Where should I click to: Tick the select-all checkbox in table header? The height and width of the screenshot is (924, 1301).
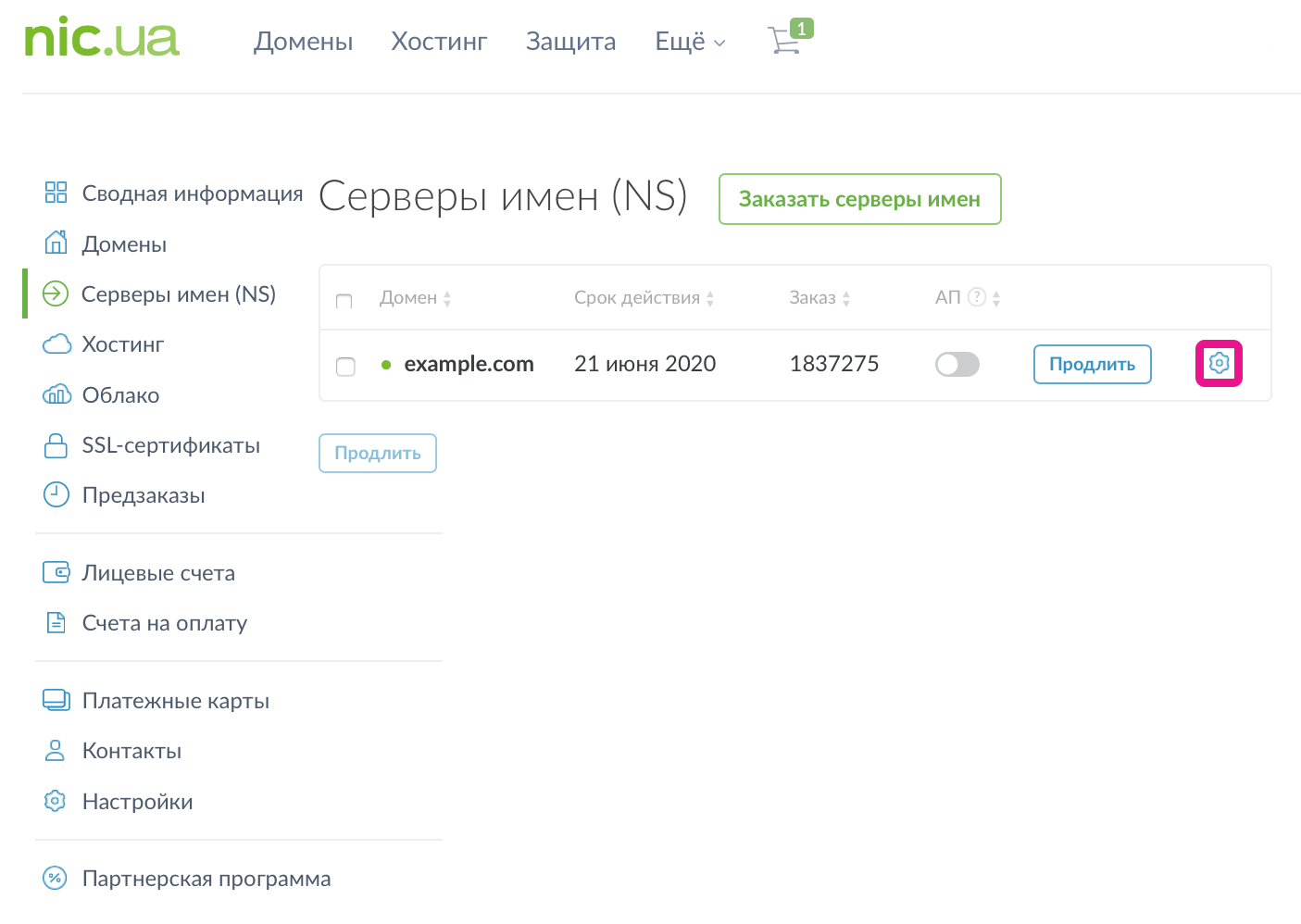point(344,301)
